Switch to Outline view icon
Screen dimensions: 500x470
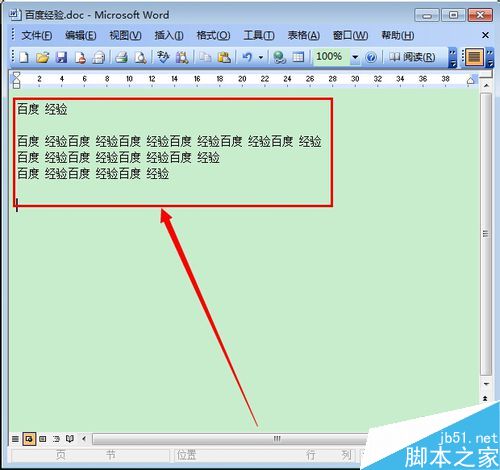(56, 439)
